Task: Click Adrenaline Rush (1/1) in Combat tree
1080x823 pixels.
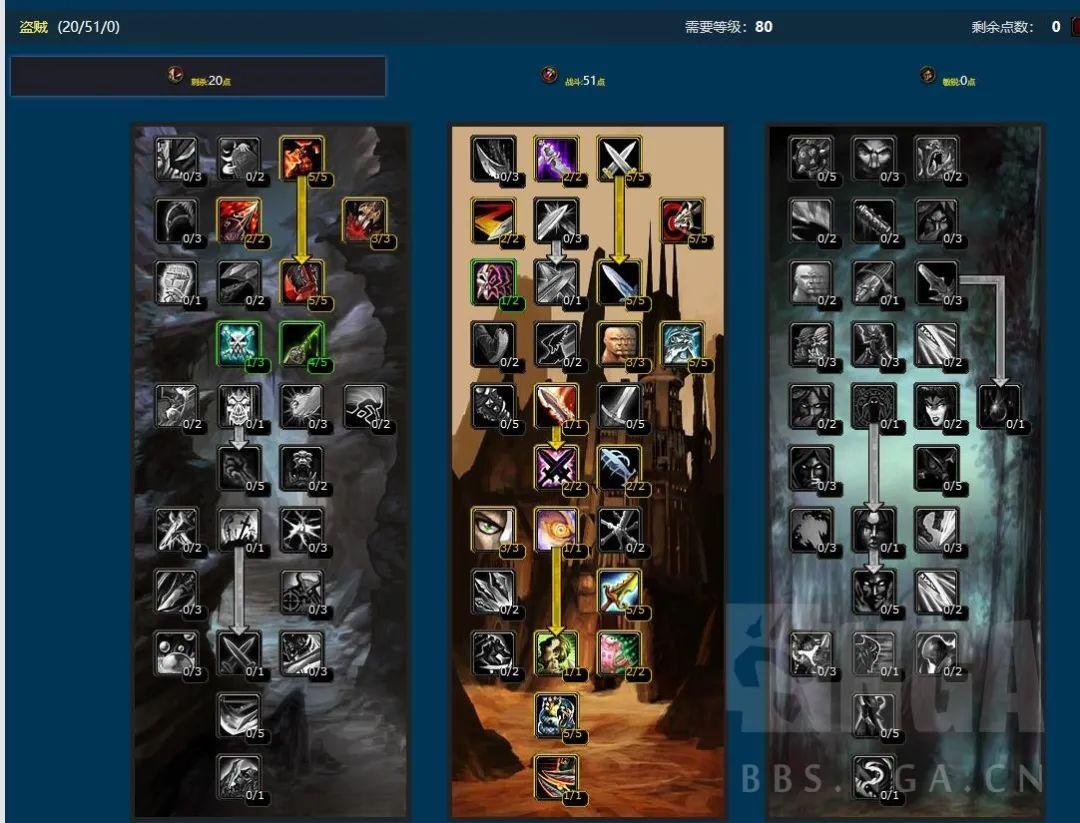Action: click(x=556, y=530)
